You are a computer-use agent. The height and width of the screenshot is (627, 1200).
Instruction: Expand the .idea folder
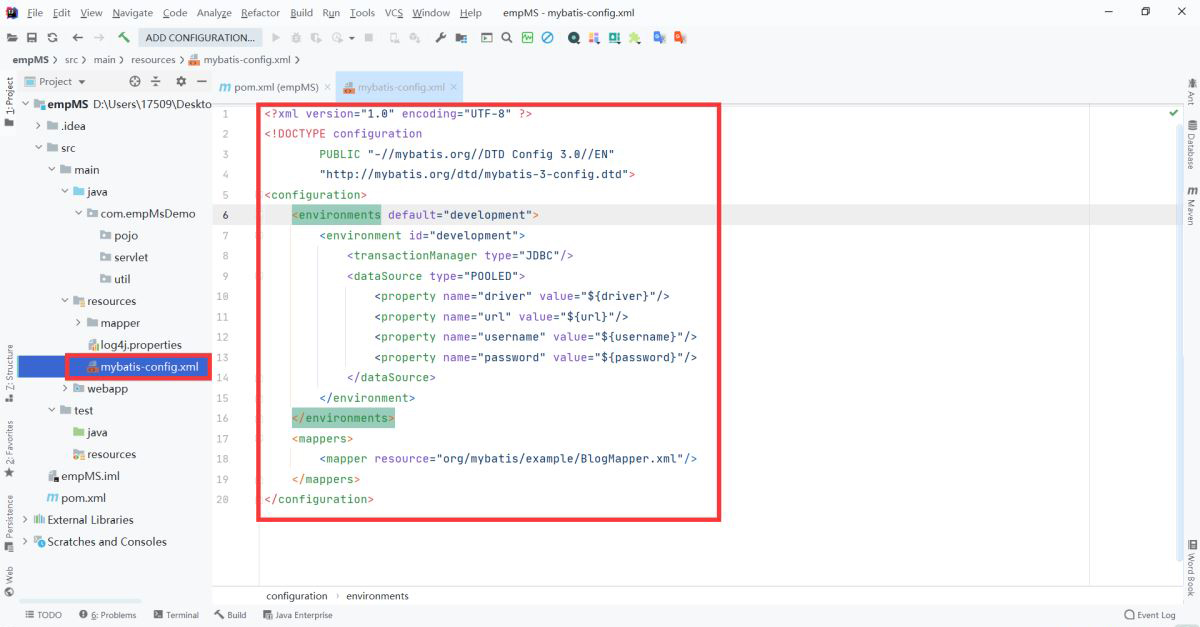[39, 126]
